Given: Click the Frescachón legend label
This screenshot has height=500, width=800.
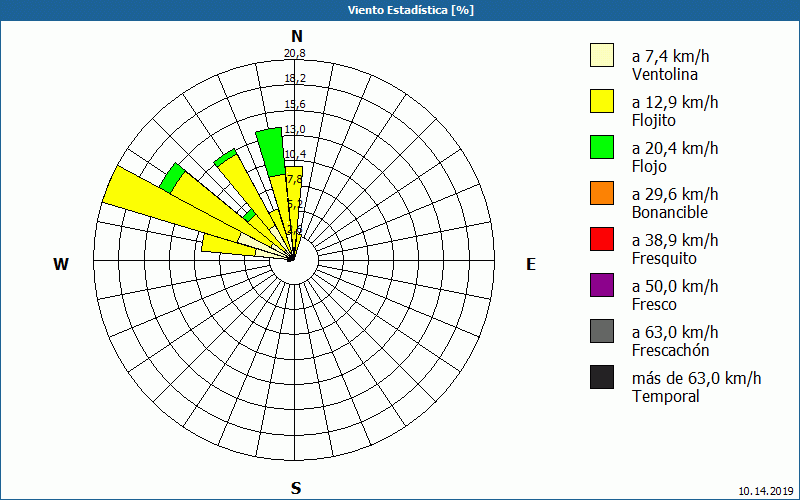Looking at the screenshot, I should coord(670,350).
